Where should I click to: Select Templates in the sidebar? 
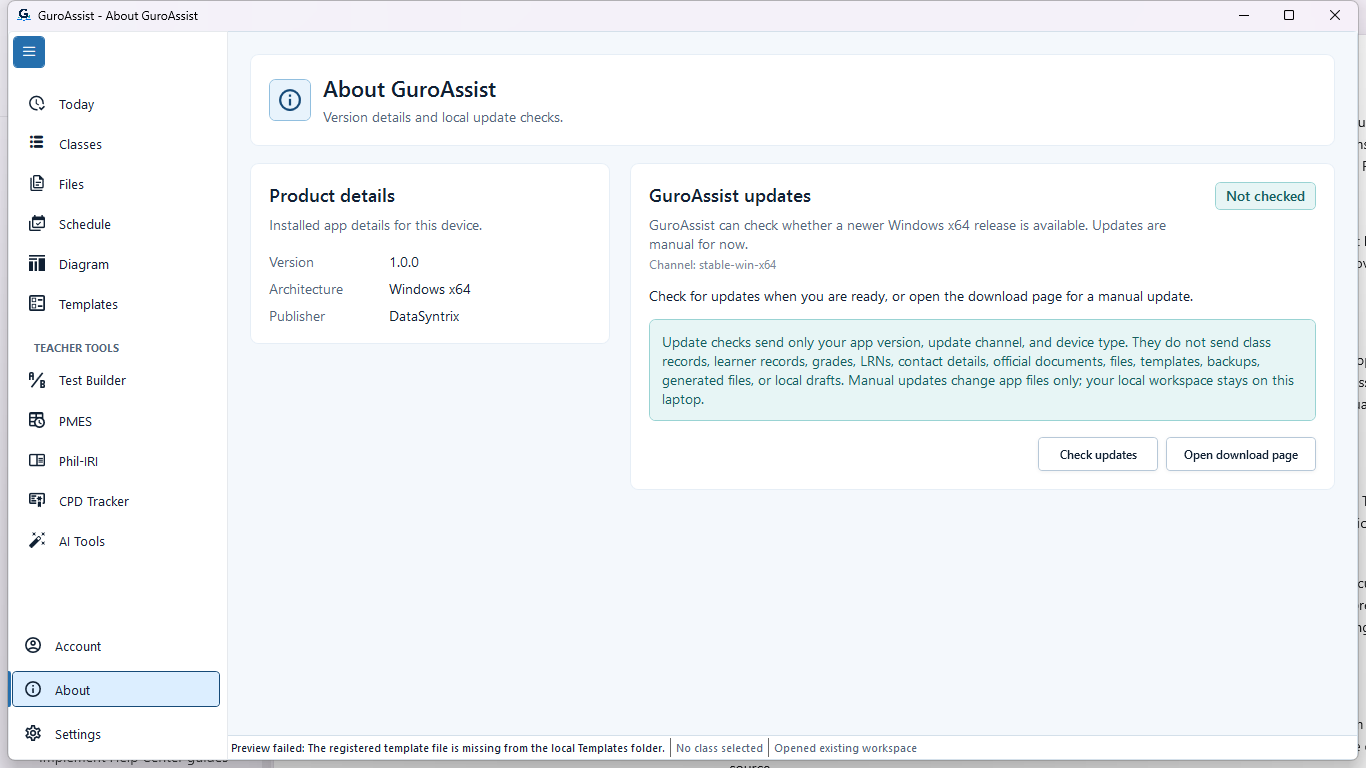tap(115, 304)
